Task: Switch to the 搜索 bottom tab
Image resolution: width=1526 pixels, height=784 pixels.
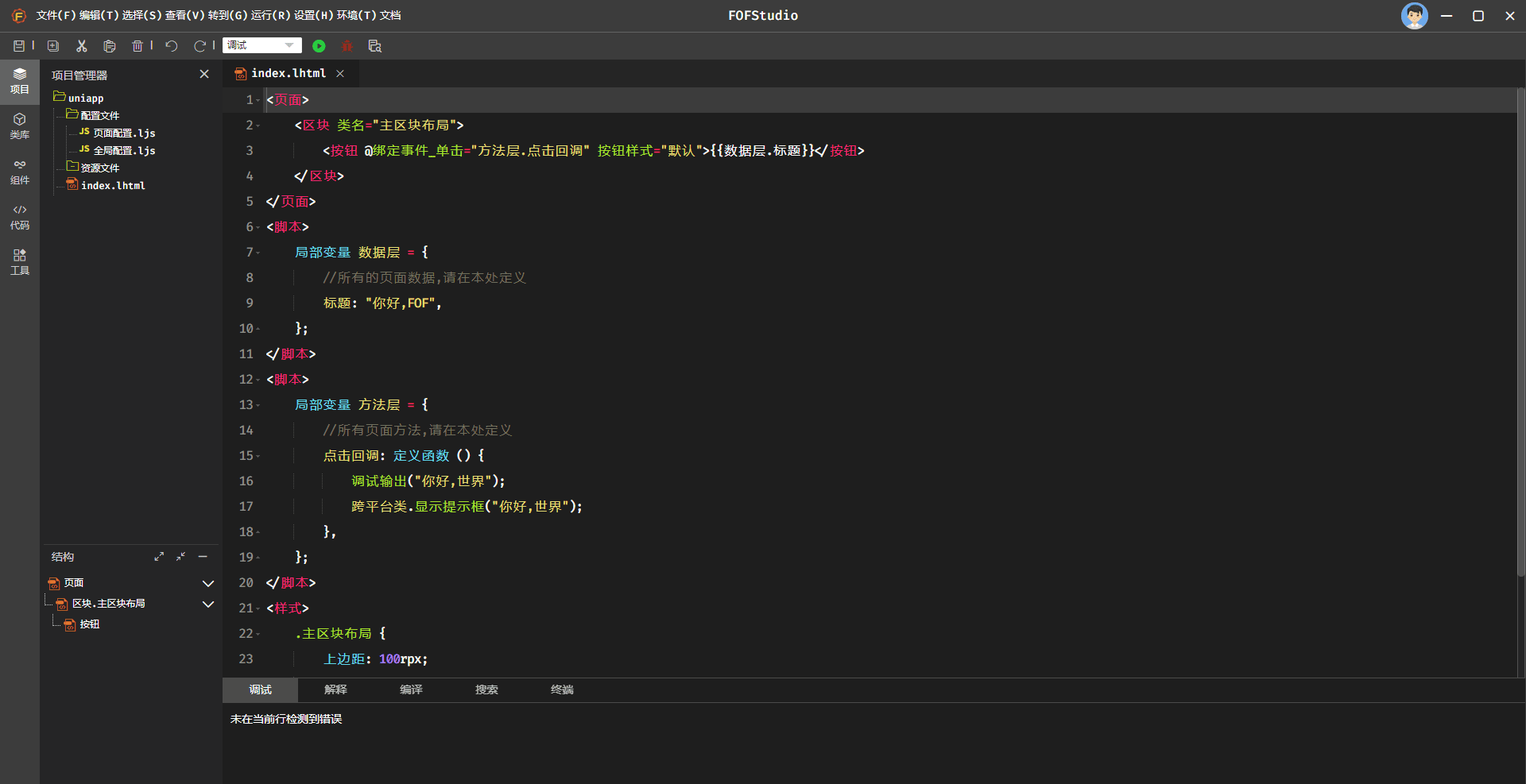Action: [486, 689]
